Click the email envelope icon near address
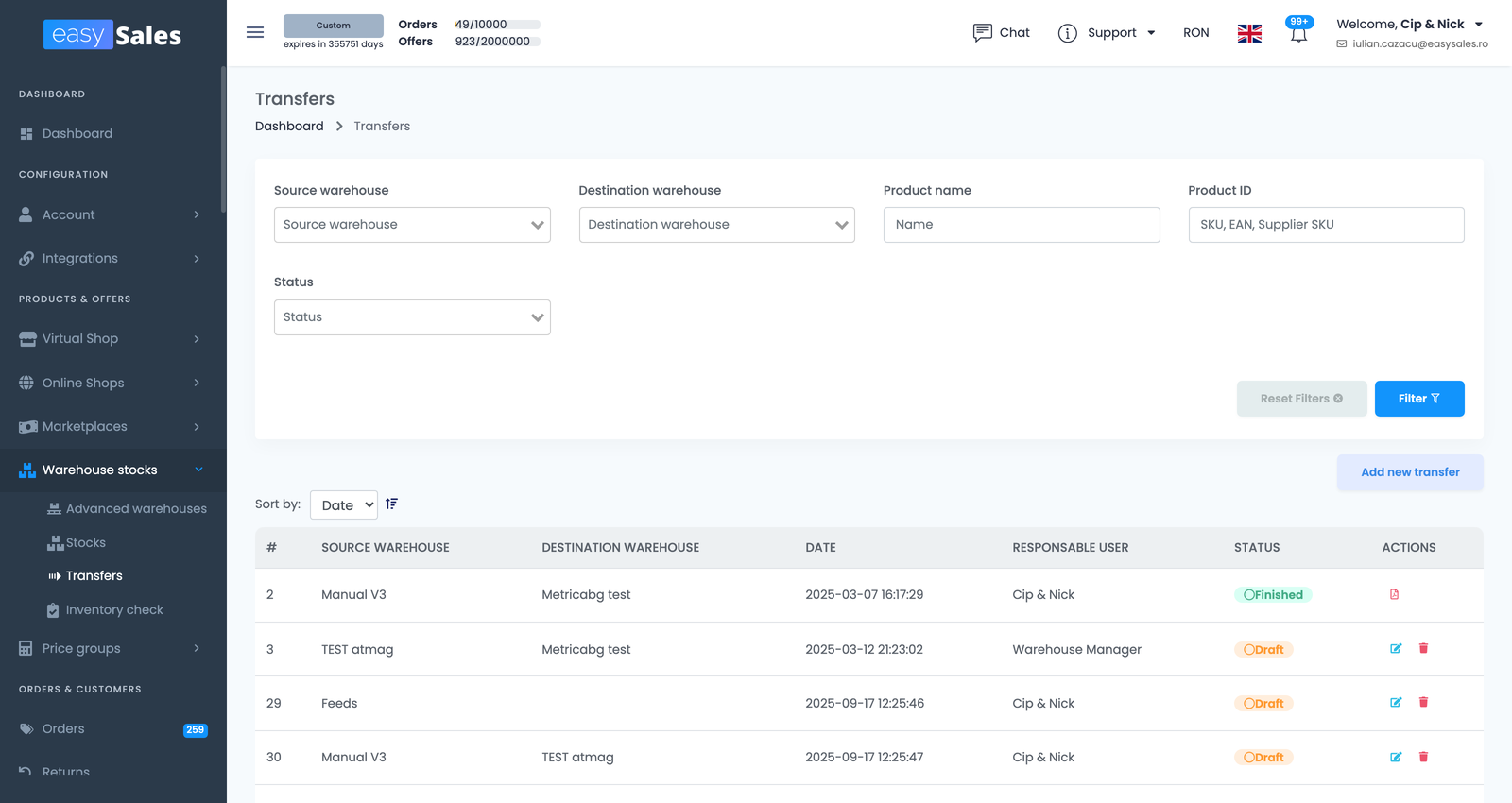The image size is (1512, 803). click(x=1342, y=43)
